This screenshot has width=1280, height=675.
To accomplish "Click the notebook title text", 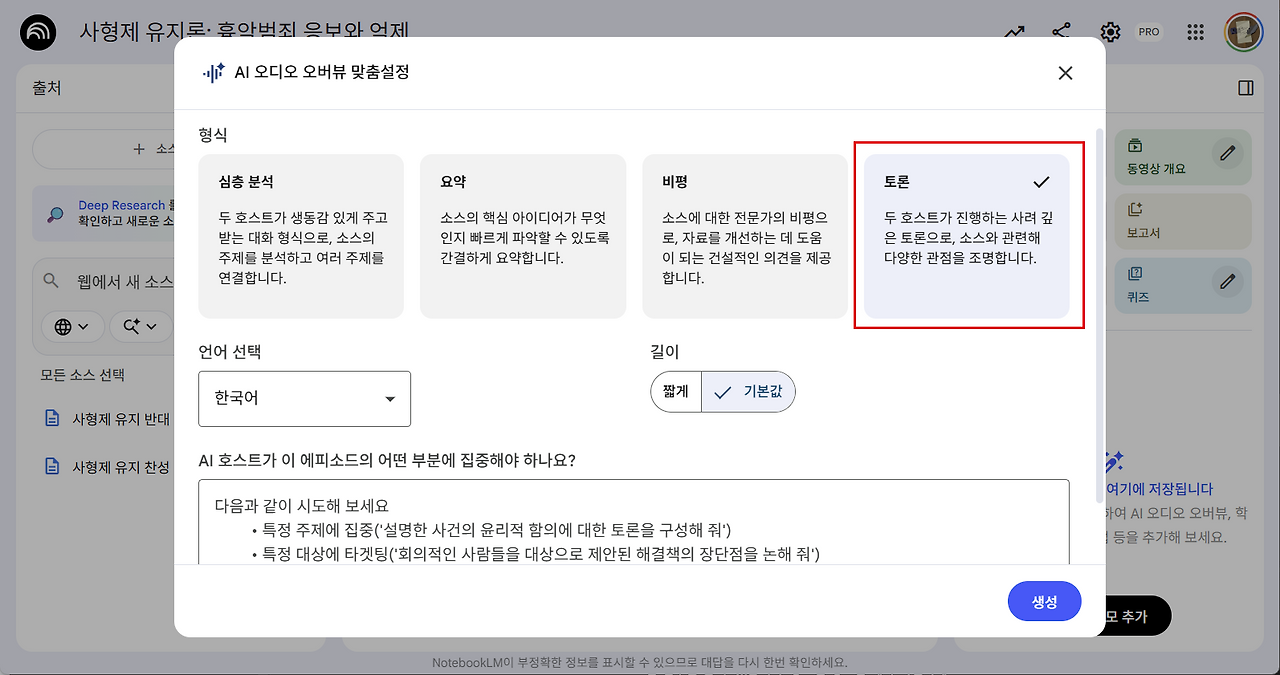I will (244, 32).
